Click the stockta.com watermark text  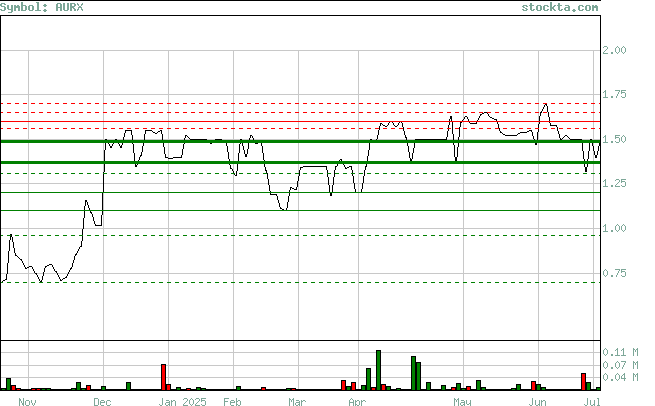(x=560, y=7)
